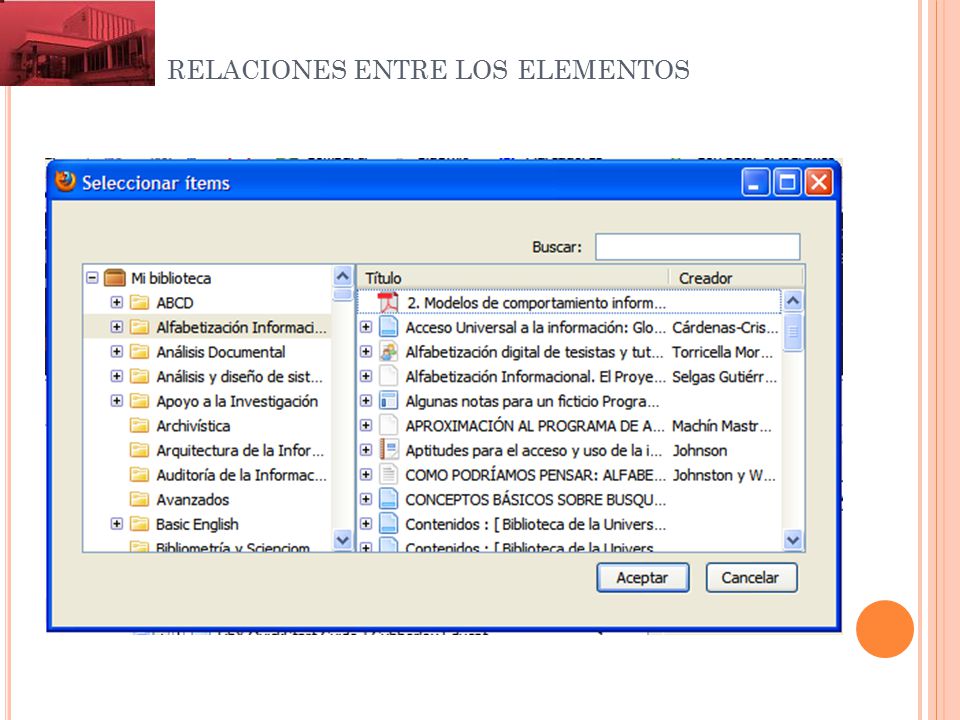The height and width of the screenshot is (720, 960).
Task: Click the creator Cárdenas-Cris... cell
Action: pos(725,328)
